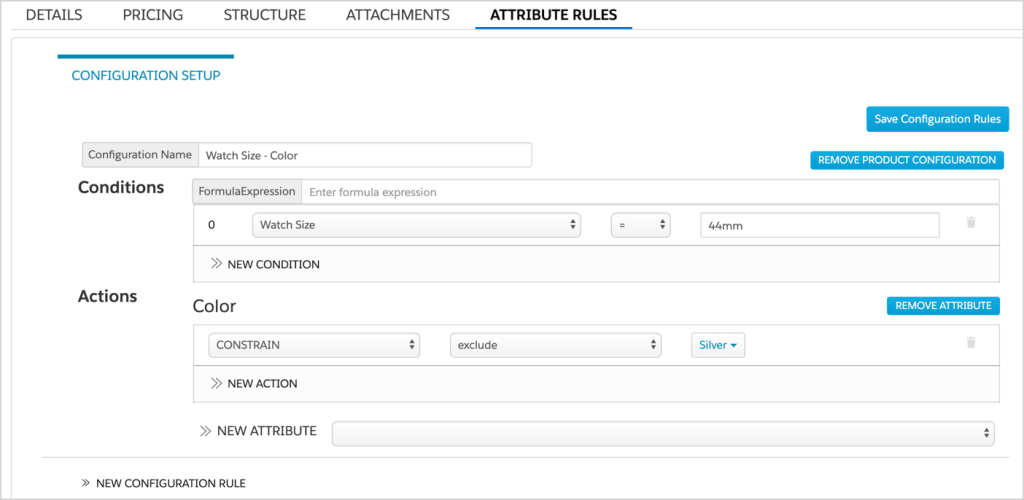Open the exclude option dropdown
This screenshot has width=1024, height=500.
point(555,345)
